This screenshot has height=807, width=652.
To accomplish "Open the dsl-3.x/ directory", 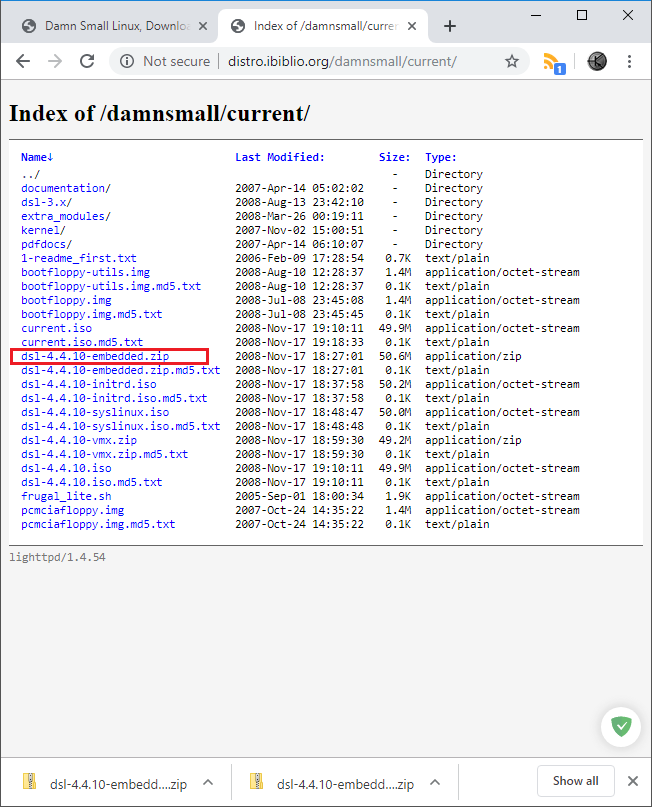I will tap(46, 202).
